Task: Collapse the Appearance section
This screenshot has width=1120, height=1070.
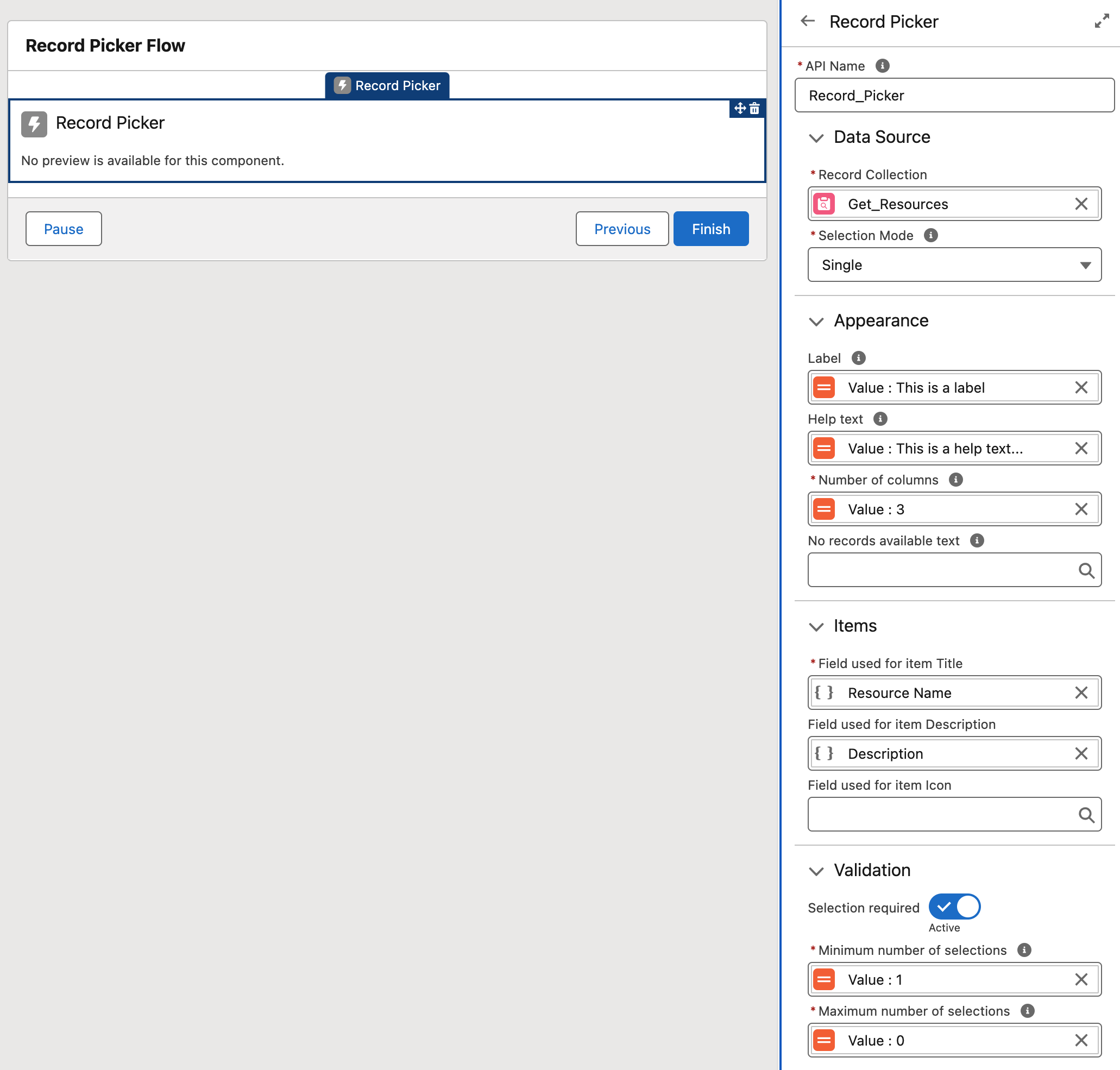Action: point(816,322)
